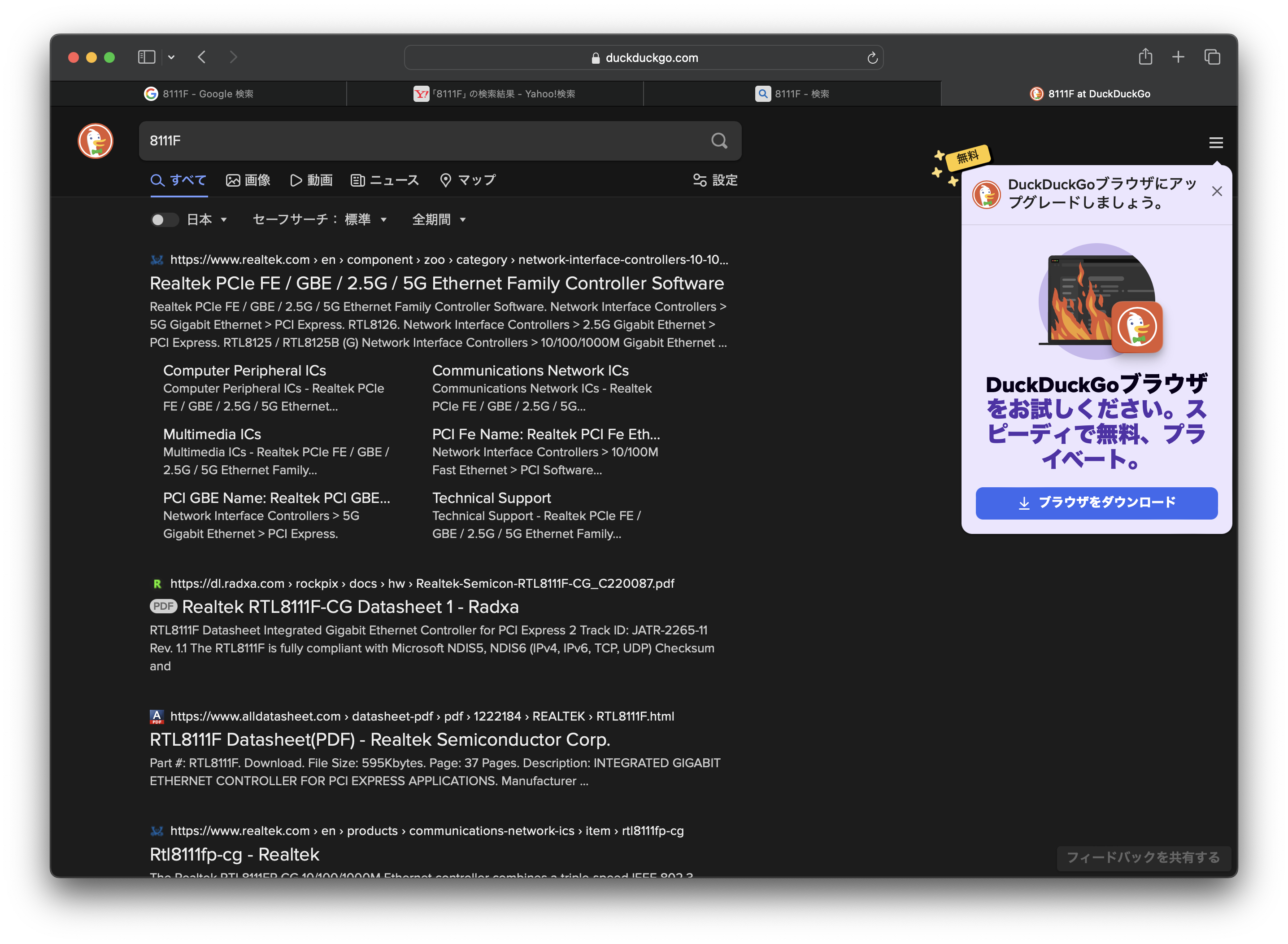1288x944 pixels.
Task: Click the DuckDuckGo logo home icon
Action: pos(96,140)
